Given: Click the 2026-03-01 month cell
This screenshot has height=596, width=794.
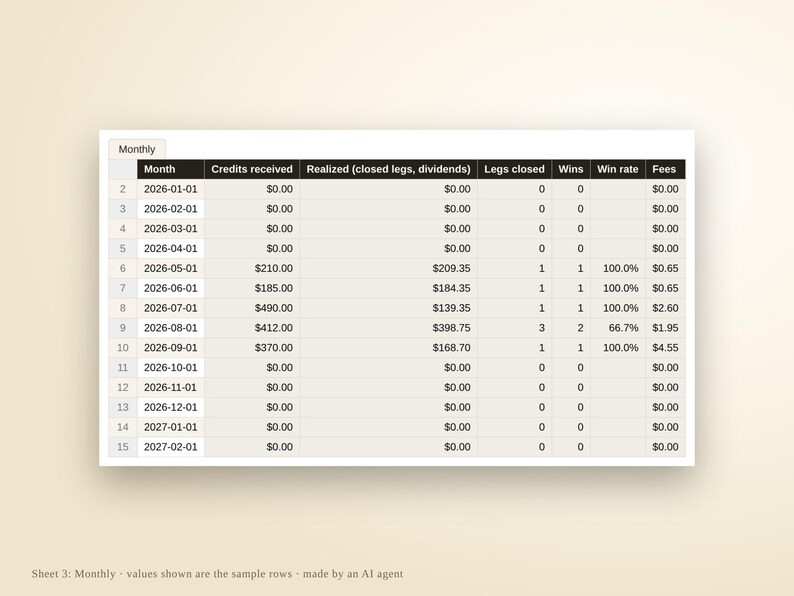Looking at the screenshot, I should (171, 229).
